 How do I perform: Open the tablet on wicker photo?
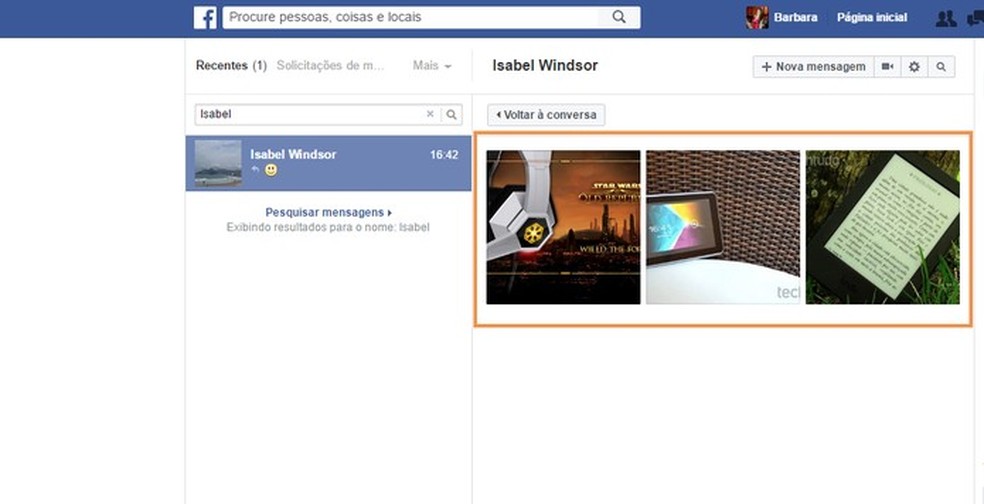pyautogui.click(x=723, y=227)
